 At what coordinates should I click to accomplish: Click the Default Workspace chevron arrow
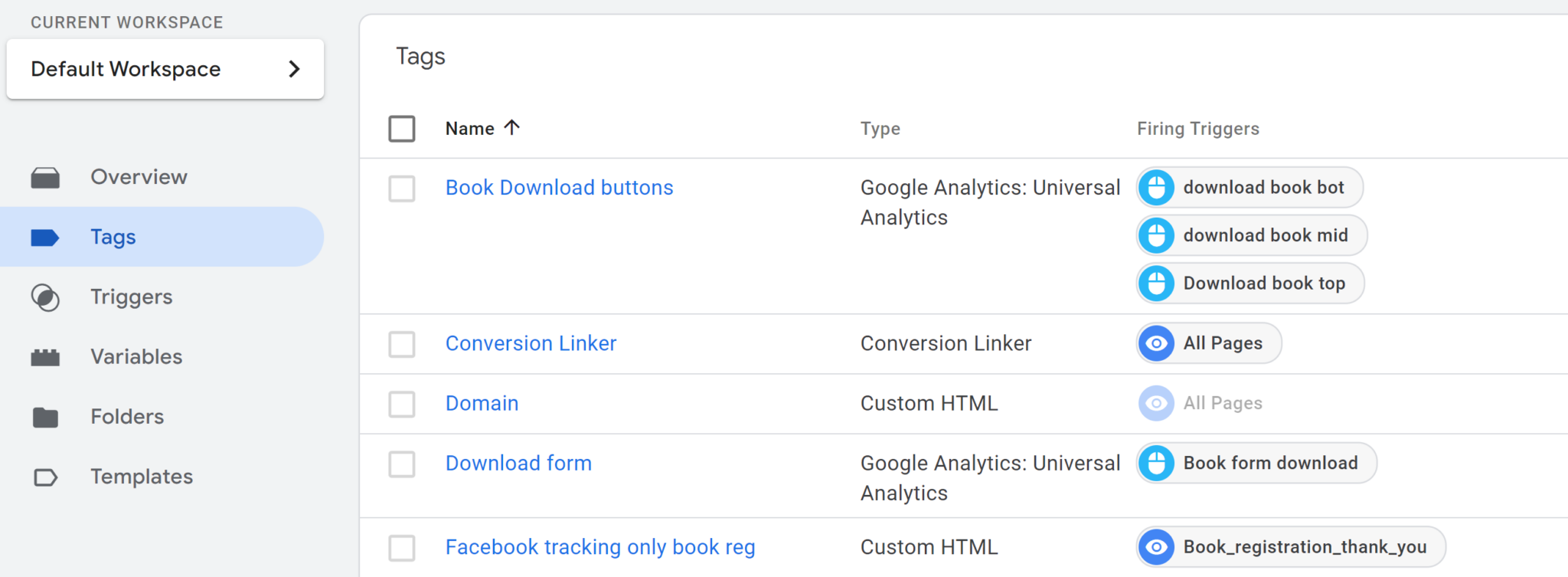(295, 69)
